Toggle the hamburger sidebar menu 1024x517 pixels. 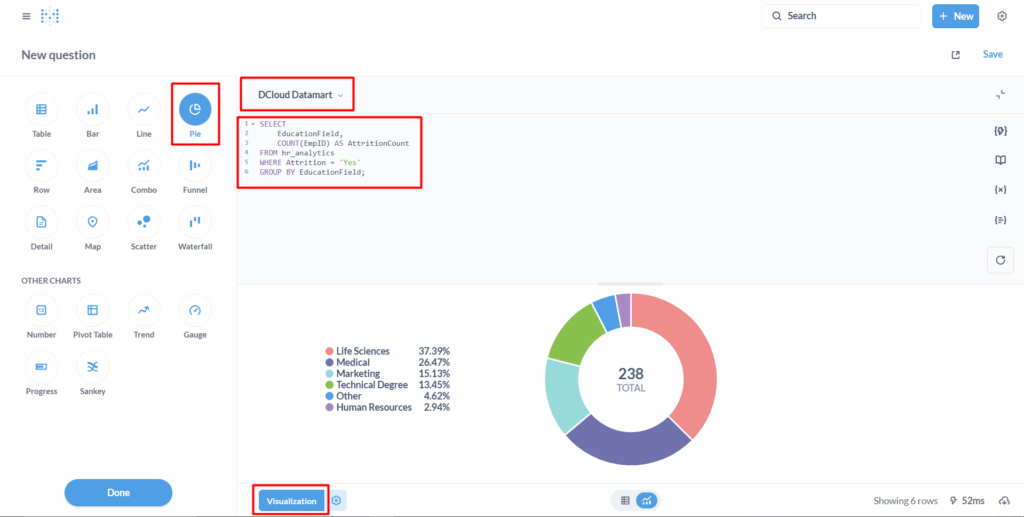coord(26,16)
